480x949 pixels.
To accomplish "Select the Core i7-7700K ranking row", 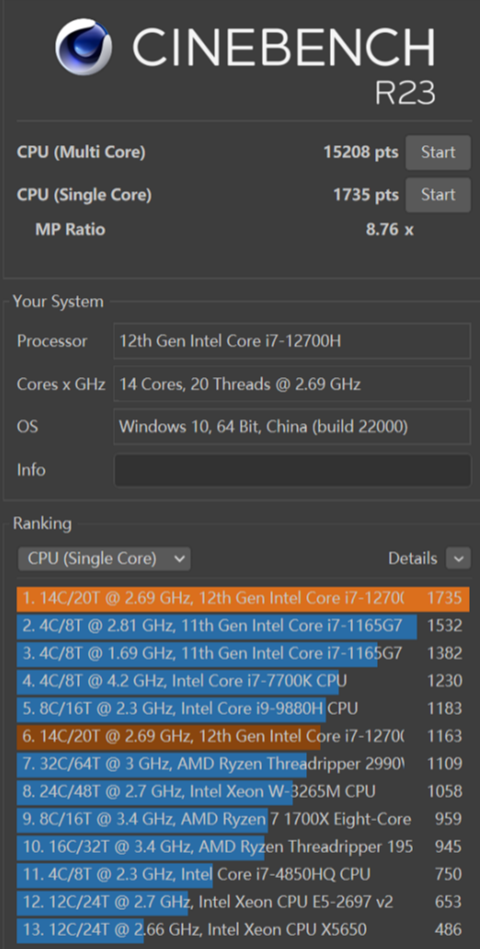I will tap(243, 681).
